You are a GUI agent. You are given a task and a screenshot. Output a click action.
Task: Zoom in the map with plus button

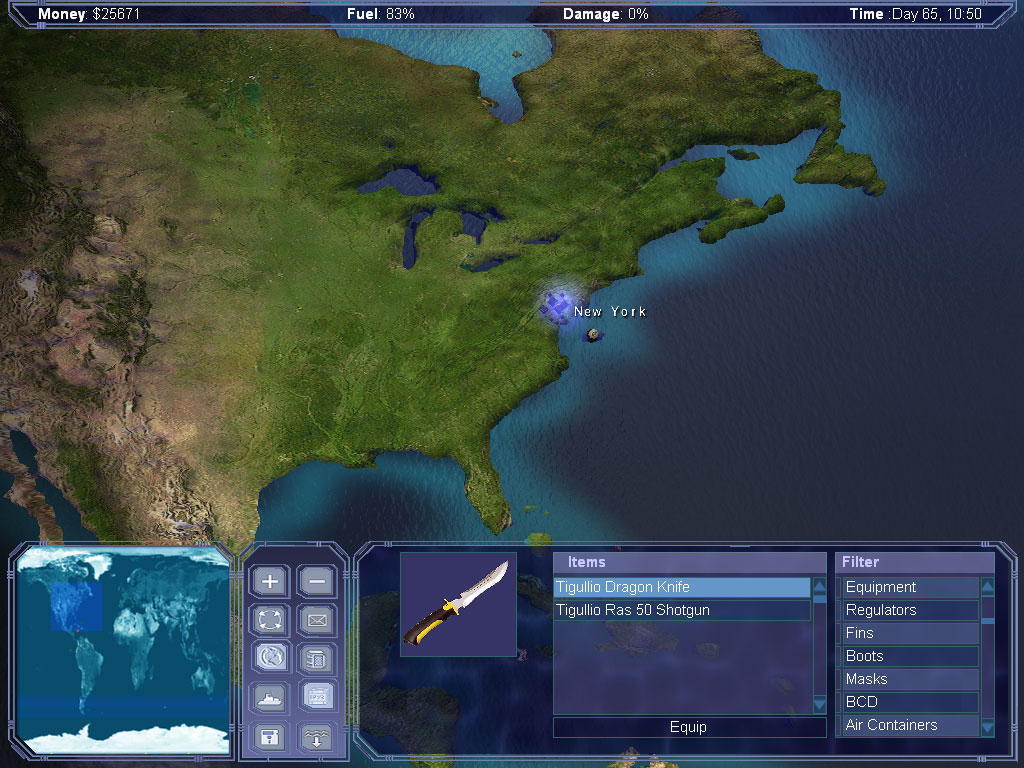click(x=270, y=581)
